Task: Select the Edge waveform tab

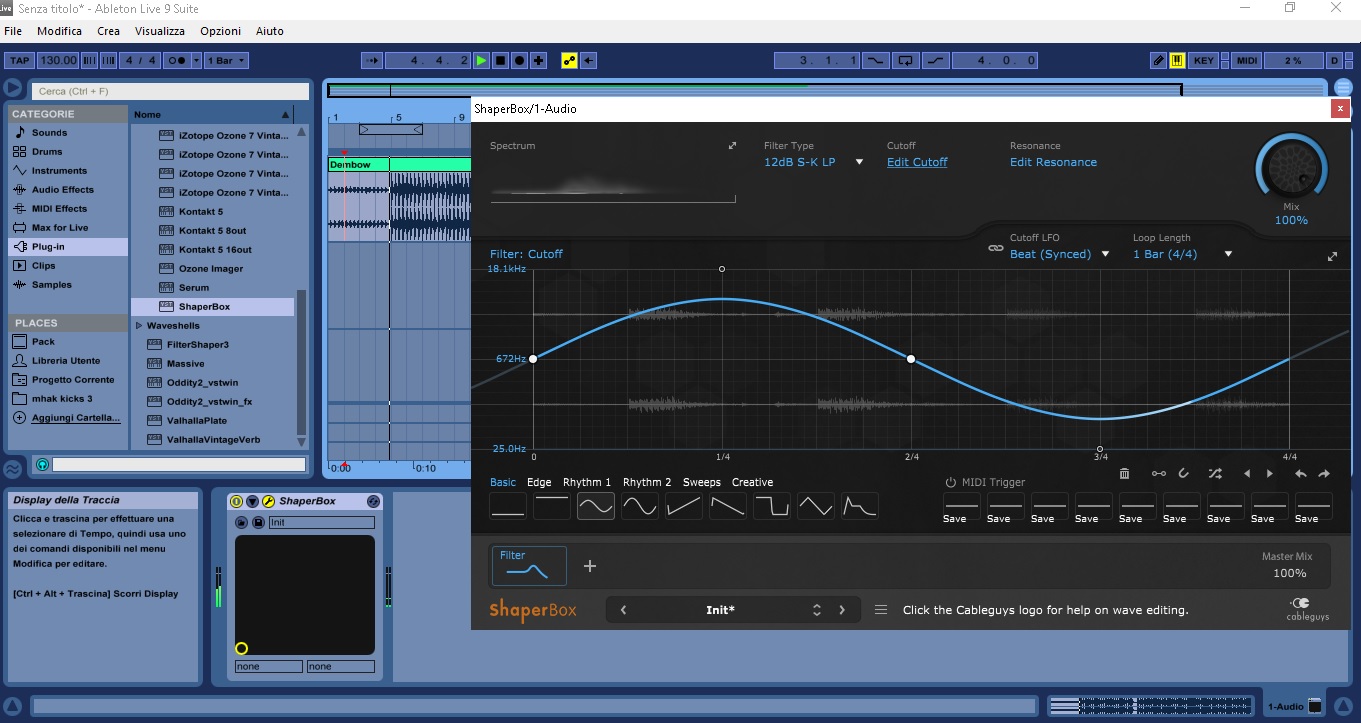Action: (539, 482)
